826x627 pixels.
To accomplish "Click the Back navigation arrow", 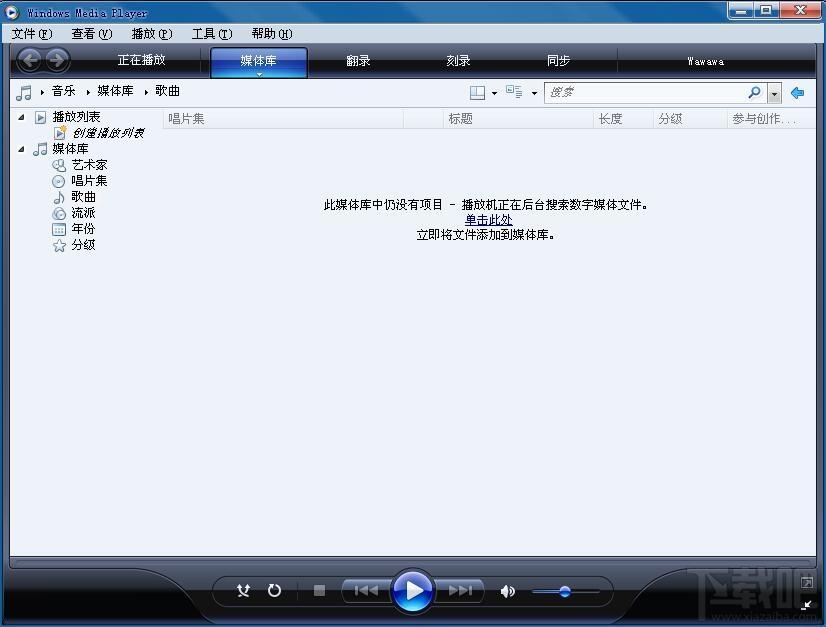I will (30, 60).
